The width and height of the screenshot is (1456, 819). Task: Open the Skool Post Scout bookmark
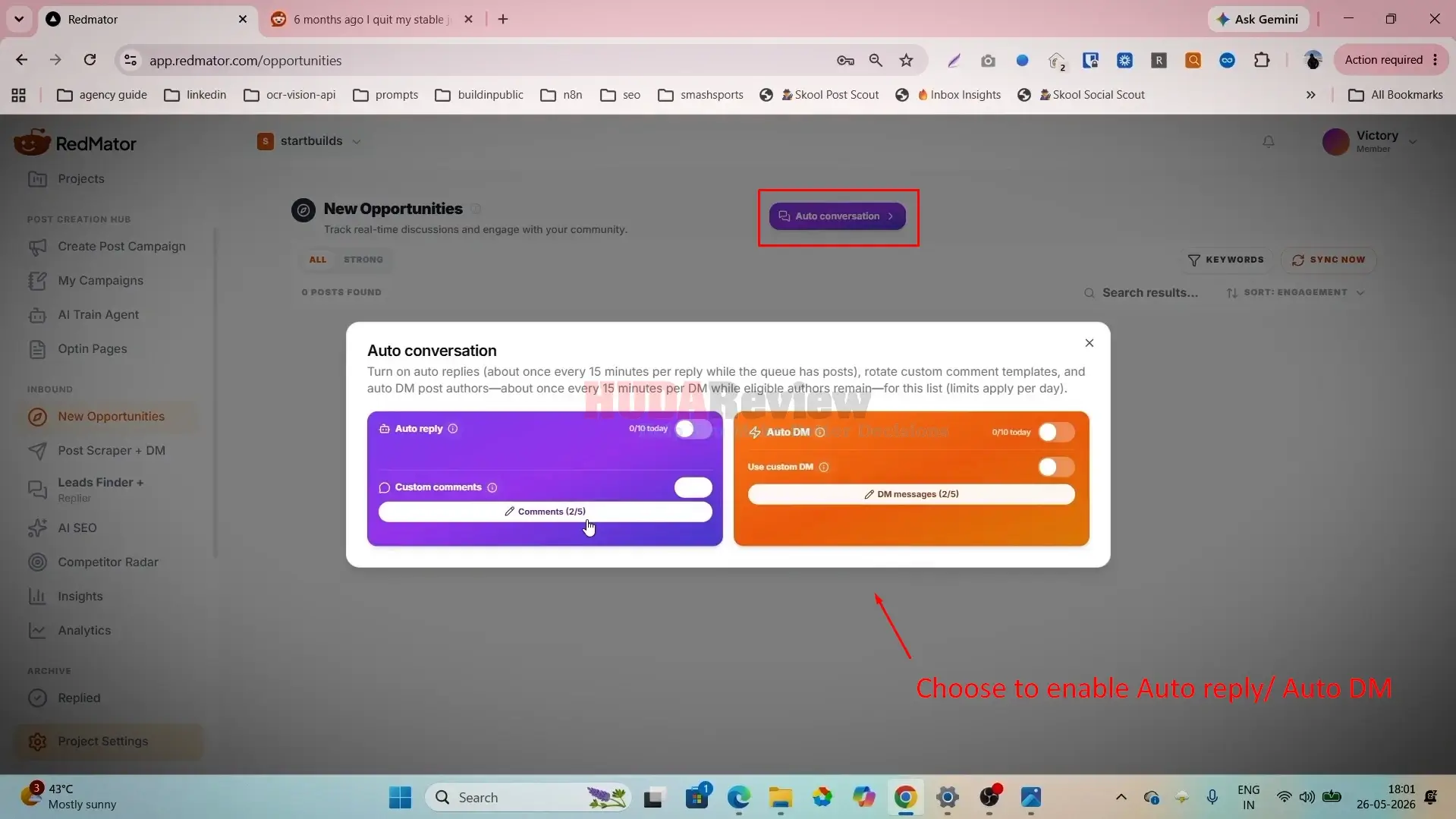(819, 95)
